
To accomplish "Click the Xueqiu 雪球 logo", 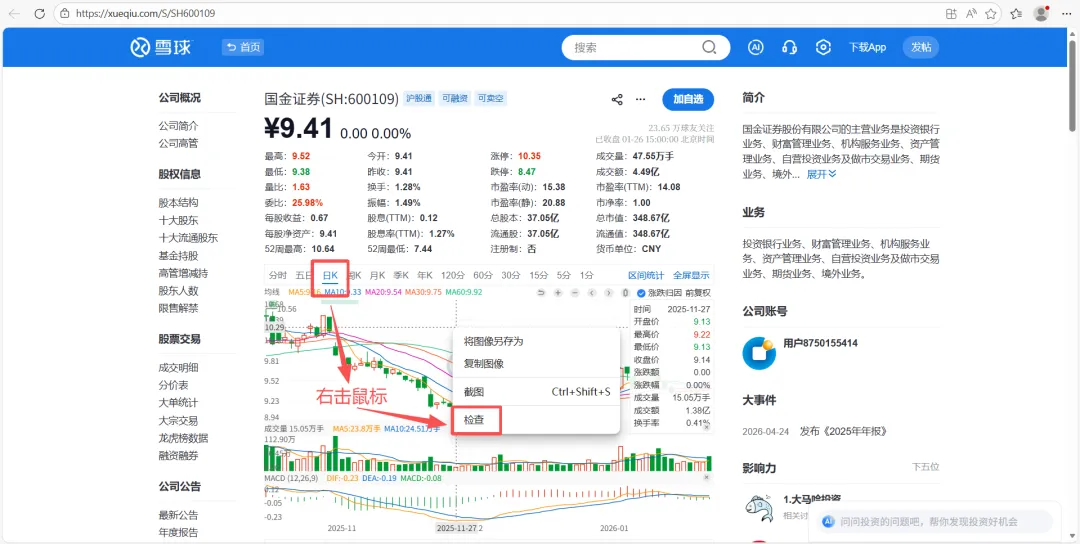I will [162, 47].
